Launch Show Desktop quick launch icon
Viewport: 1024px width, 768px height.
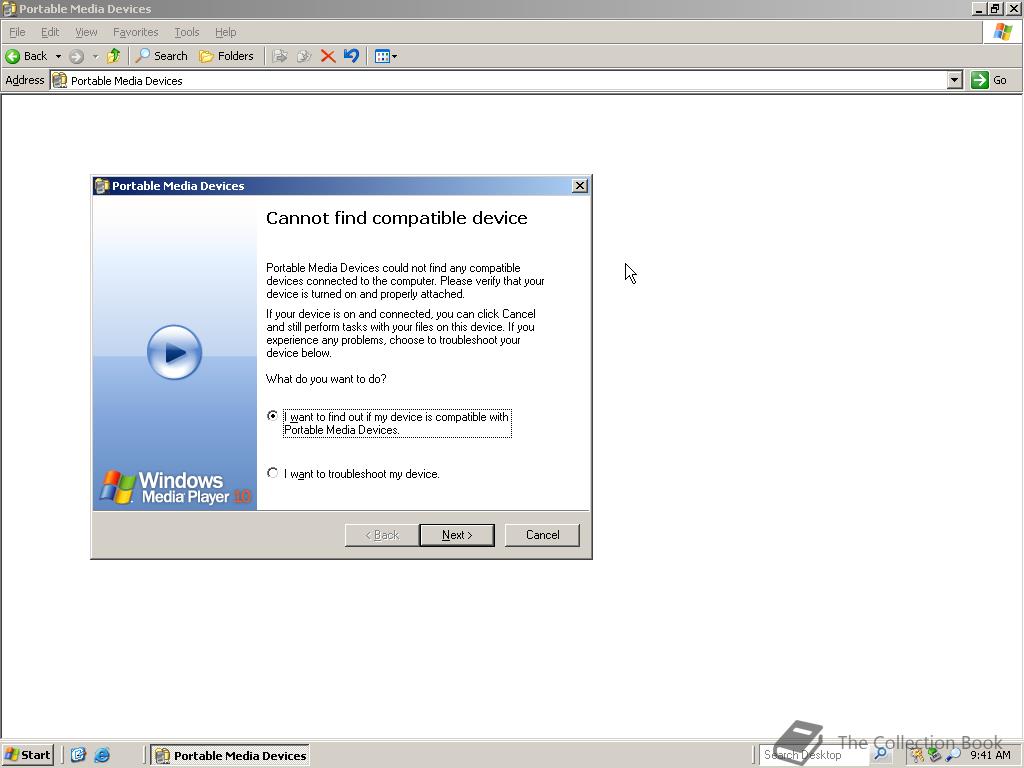(x=78, y=755)
